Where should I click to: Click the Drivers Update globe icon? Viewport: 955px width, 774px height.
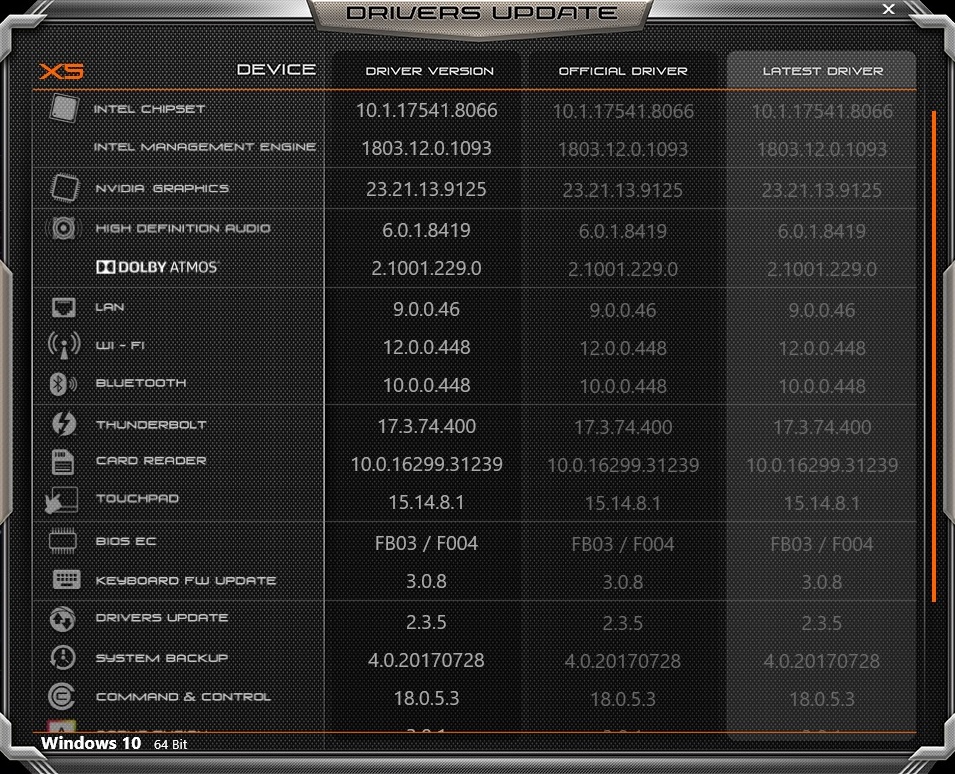(62, 619)
